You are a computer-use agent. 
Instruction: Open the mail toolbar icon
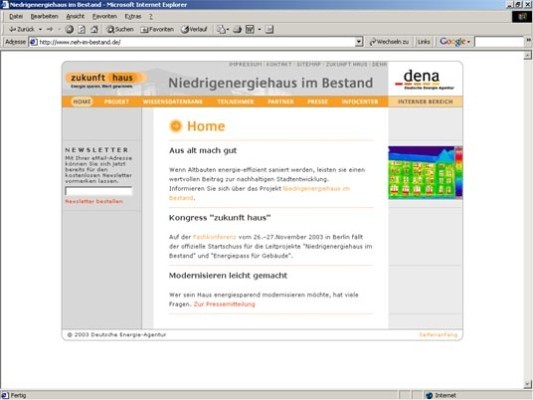click(x=221, y=30)
